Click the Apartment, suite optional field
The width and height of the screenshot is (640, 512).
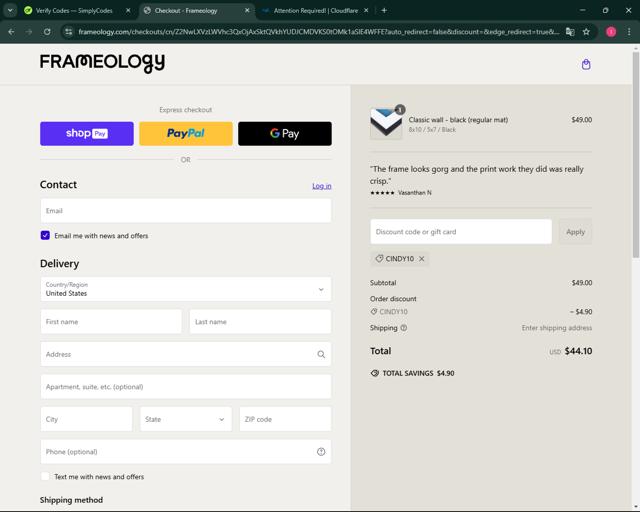[186, 387]
